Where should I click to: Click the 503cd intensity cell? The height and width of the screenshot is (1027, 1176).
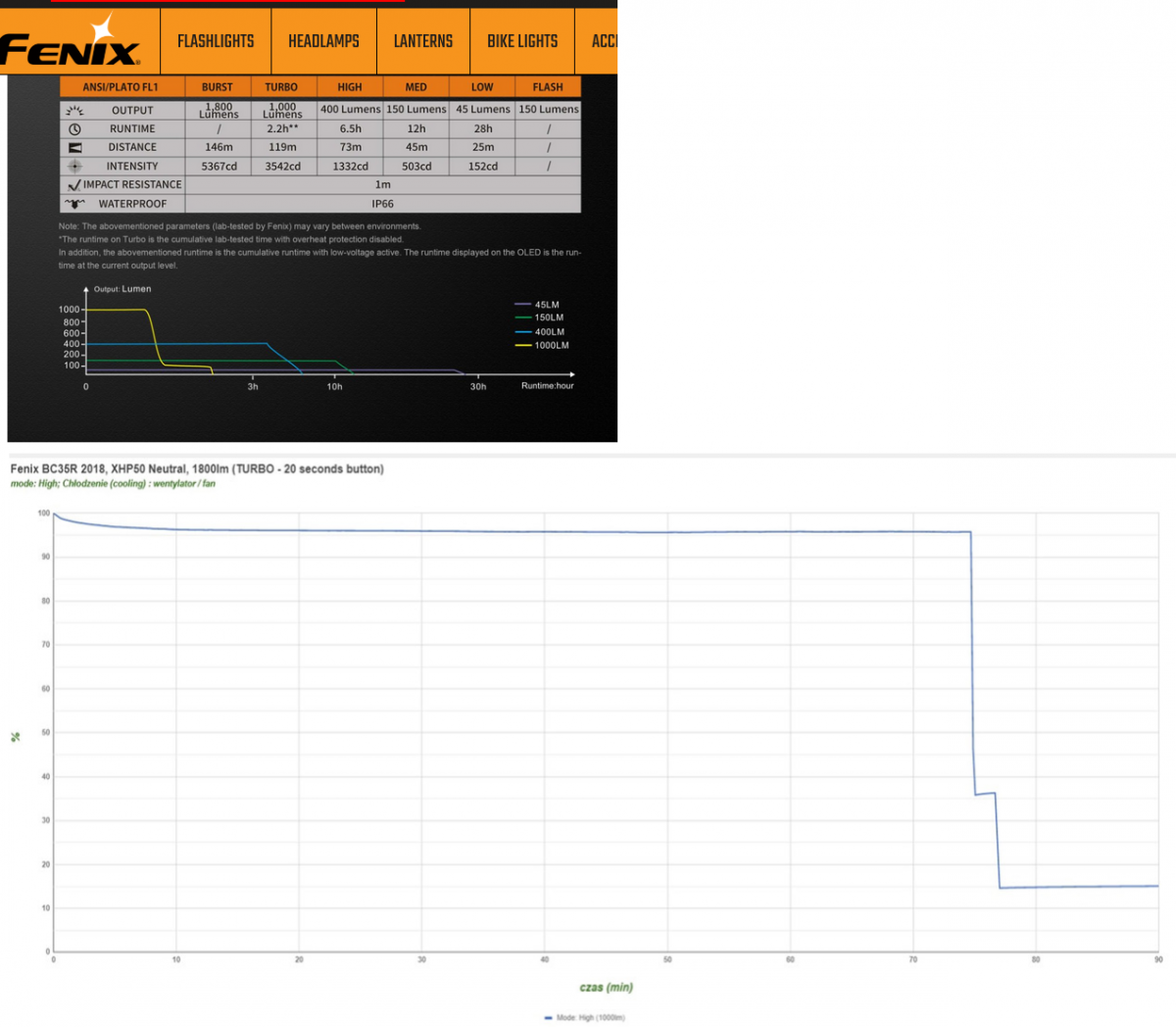[416, 167]
